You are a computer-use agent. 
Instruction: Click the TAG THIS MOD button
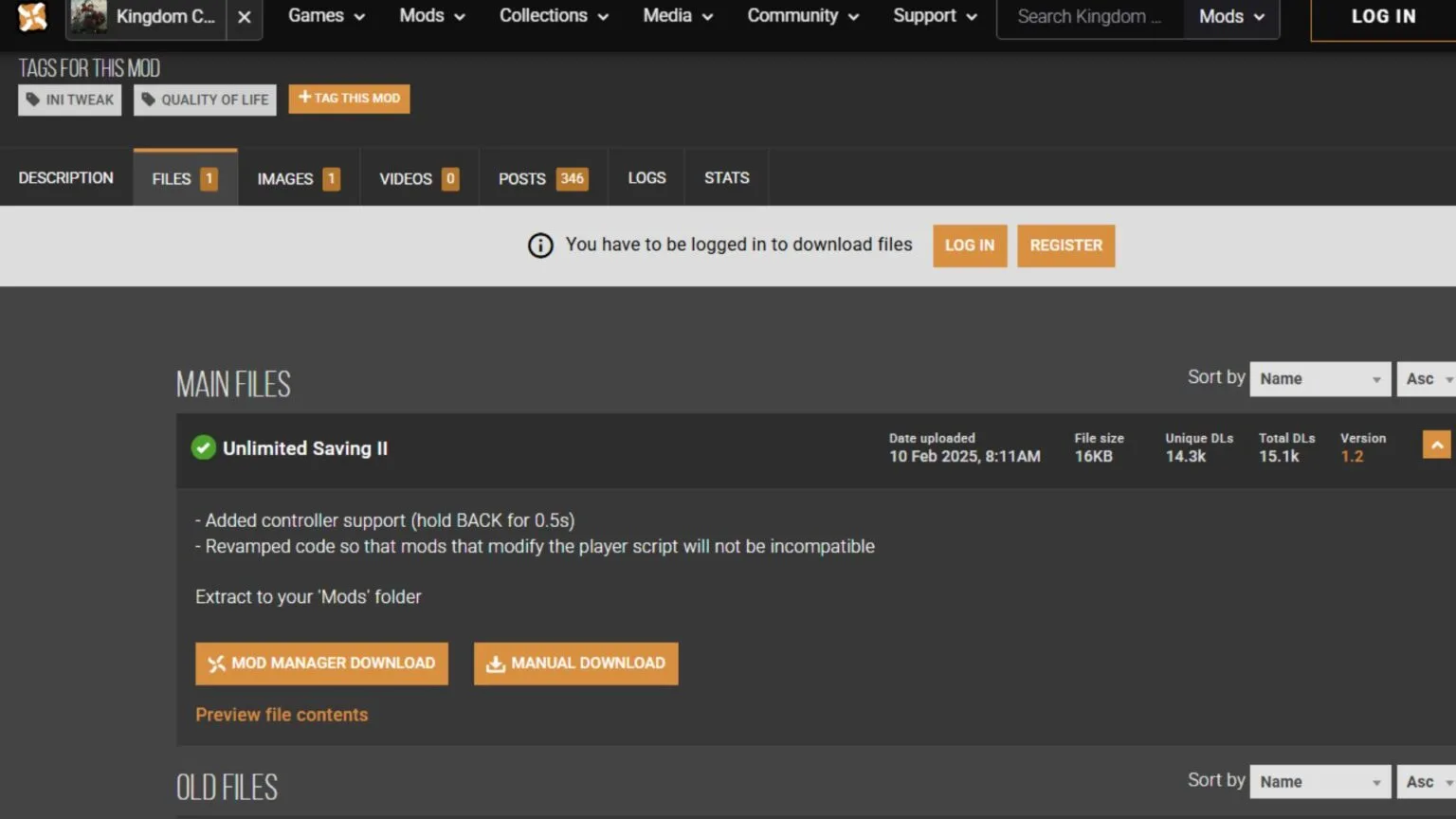[349, 99]
